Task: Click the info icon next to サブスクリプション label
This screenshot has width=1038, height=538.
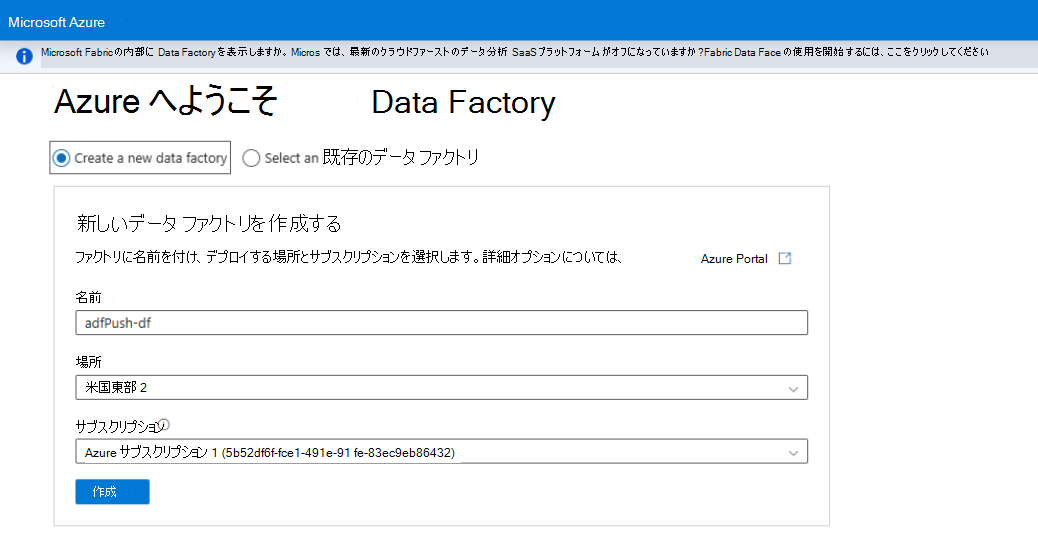Action: [x=165, y=424]
